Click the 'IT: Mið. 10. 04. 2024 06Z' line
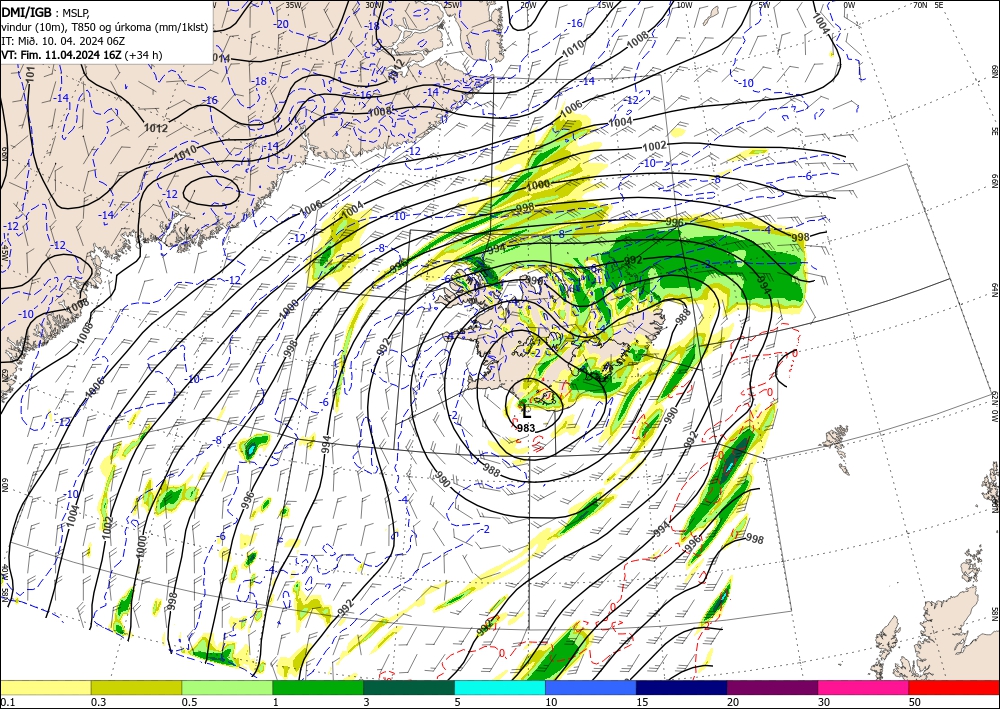Image resolution: width=1000 pixels, height=709 pixels. [63, 41]
